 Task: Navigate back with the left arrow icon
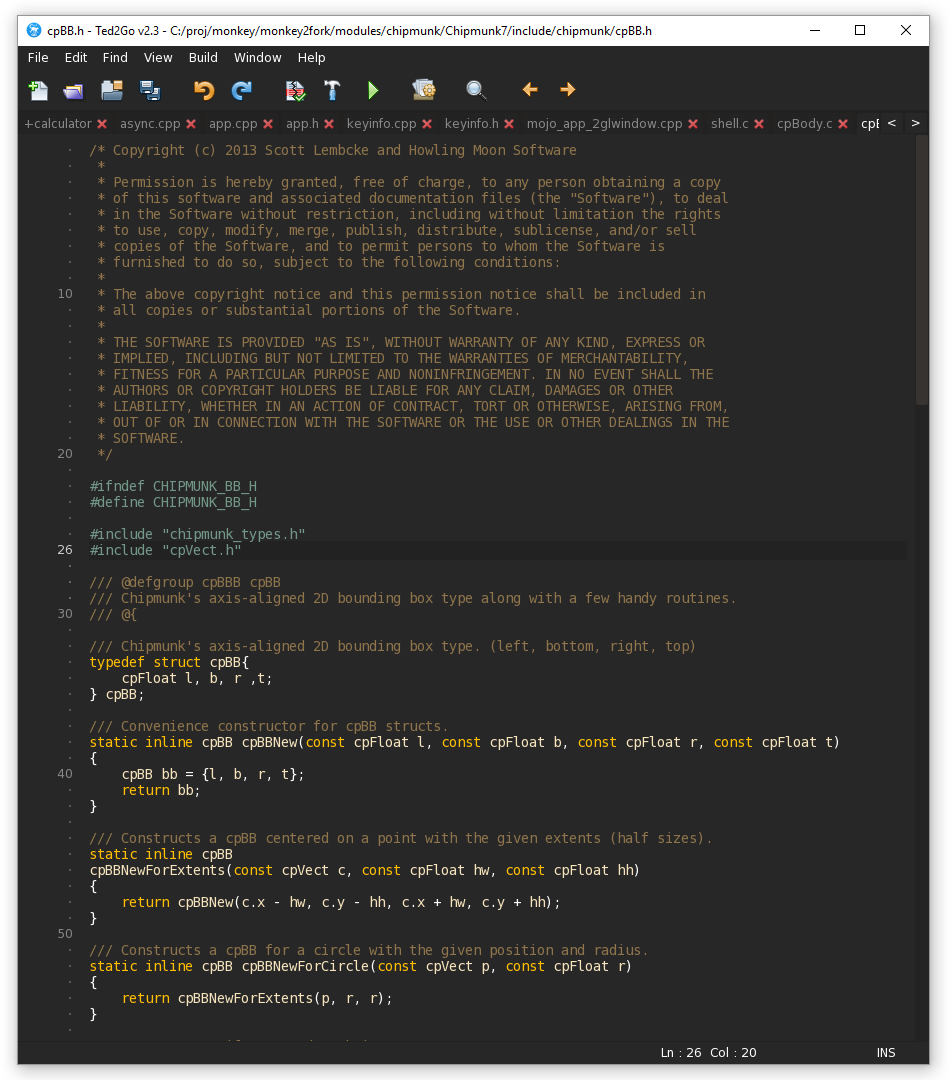coord(530,90)
